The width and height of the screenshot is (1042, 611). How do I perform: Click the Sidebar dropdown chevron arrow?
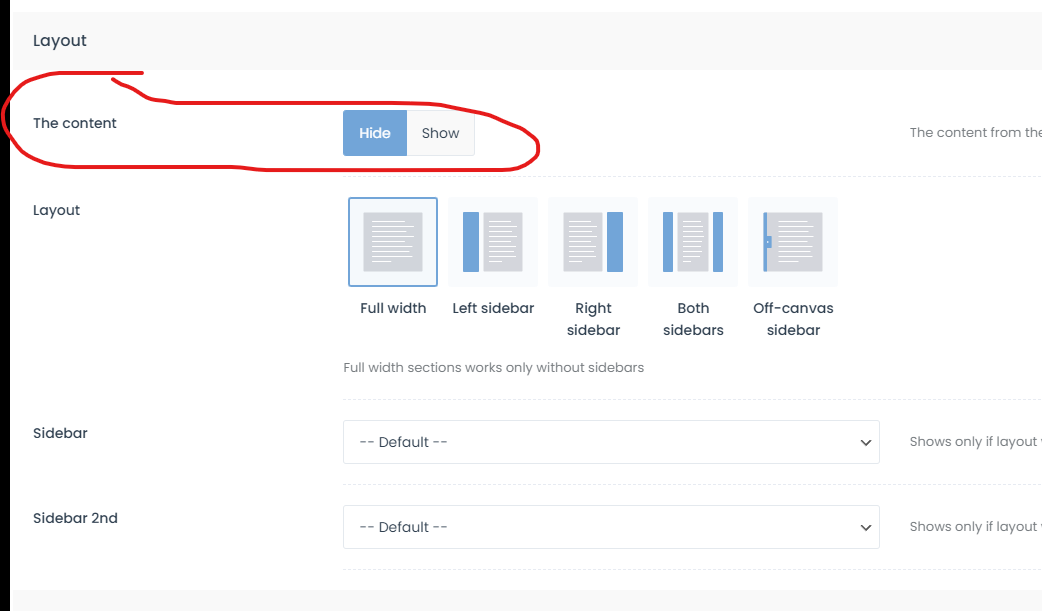pos(866,443)
